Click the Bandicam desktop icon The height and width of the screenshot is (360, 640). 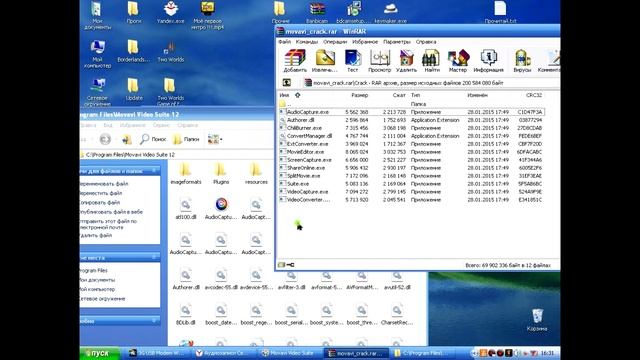click(x=317, y=12)
